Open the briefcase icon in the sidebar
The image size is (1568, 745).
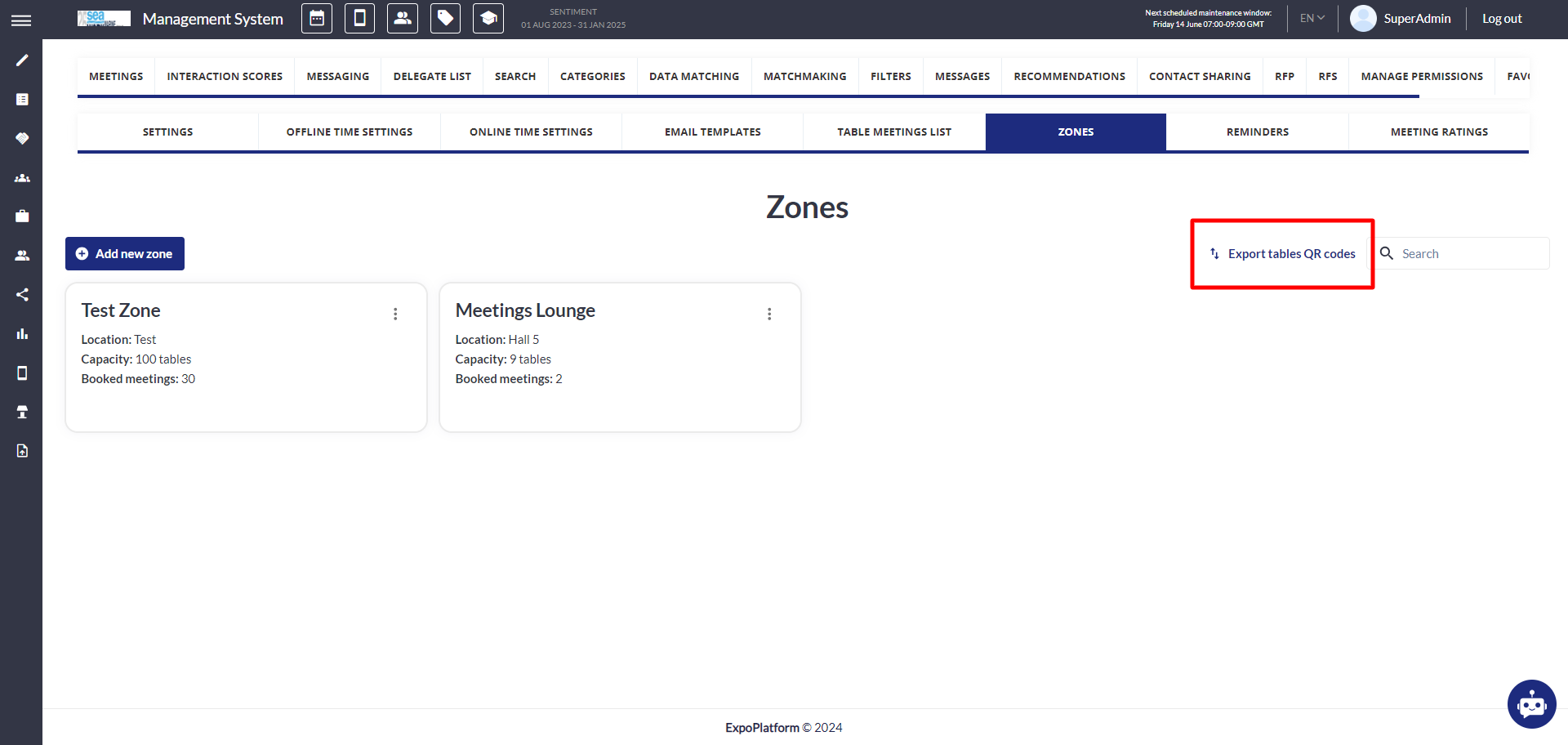point(22,216)
